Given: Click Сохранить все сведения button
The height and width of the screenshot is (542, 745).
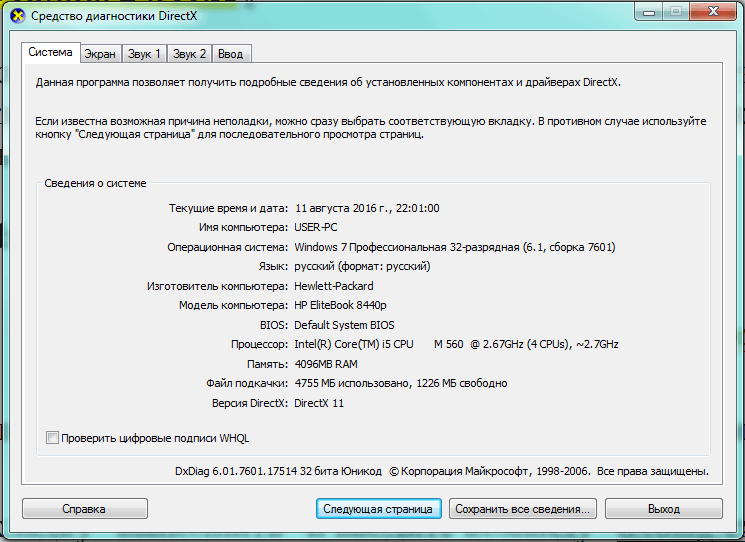Looking at the screenshot, I should pos(522,509).
